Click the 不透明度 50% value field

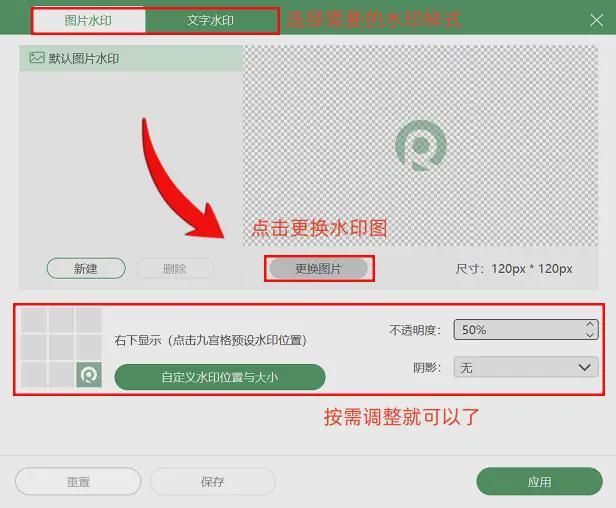coord(515,329)
